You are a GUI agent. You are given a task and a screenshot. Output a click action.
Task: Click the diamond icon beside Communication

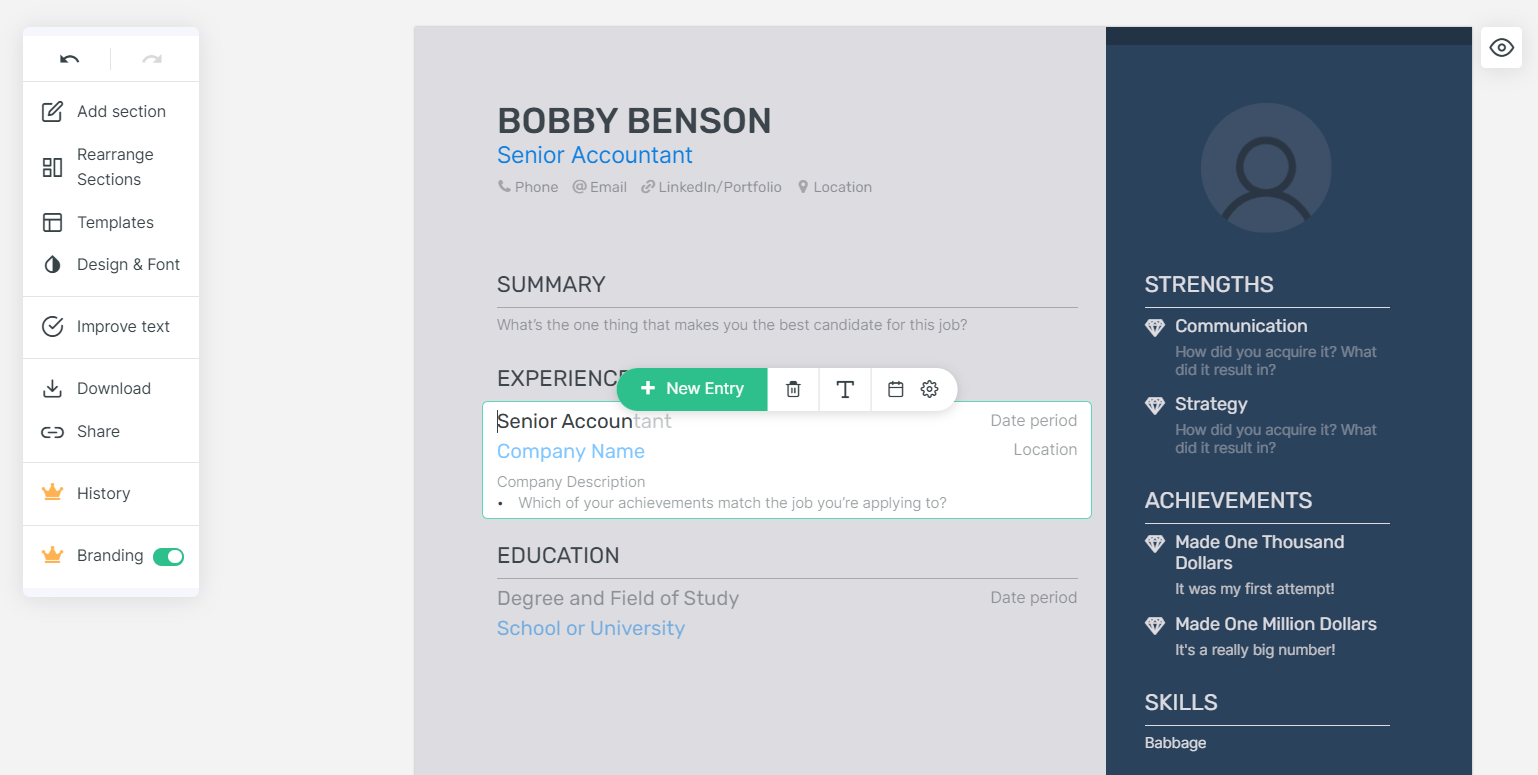(x=1155, y=327)
